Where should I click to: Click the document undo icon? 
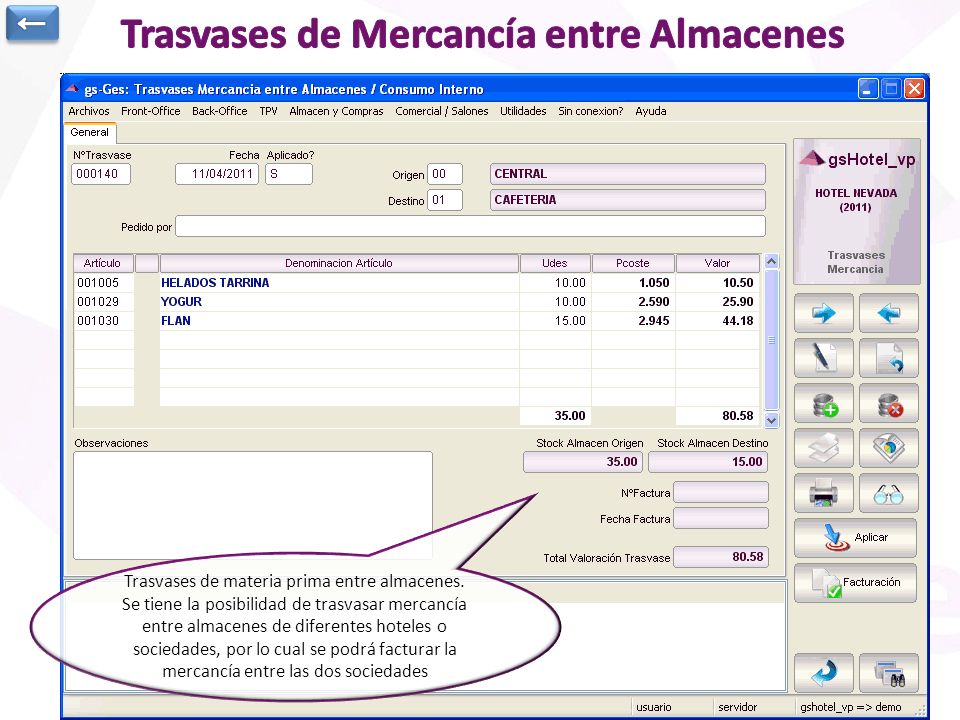pyautogui.click(x=888, y=358)
